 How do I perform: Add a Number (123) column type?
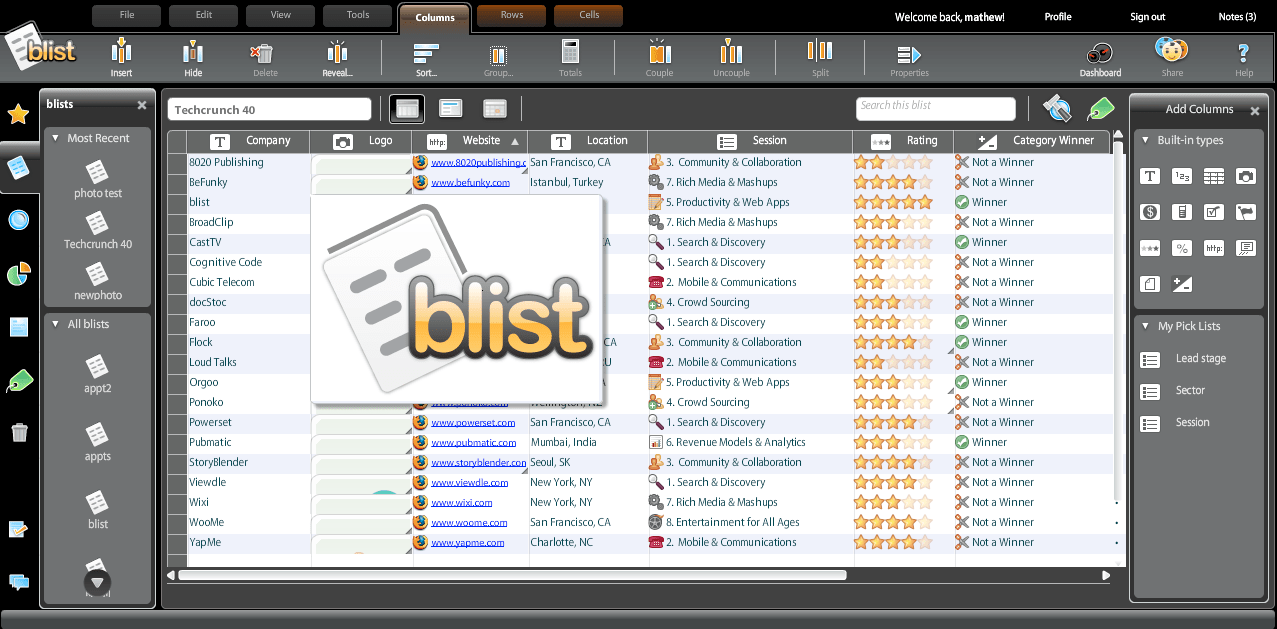(1181, 176)
